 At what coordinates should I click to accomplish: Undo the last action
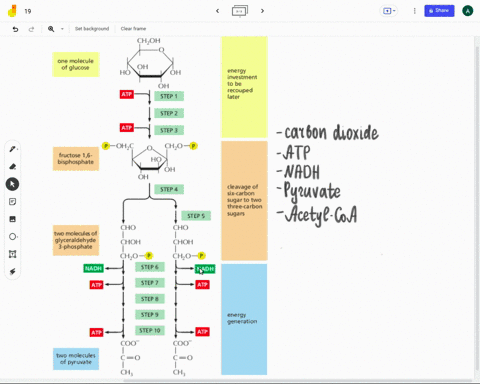coord(15,29)
